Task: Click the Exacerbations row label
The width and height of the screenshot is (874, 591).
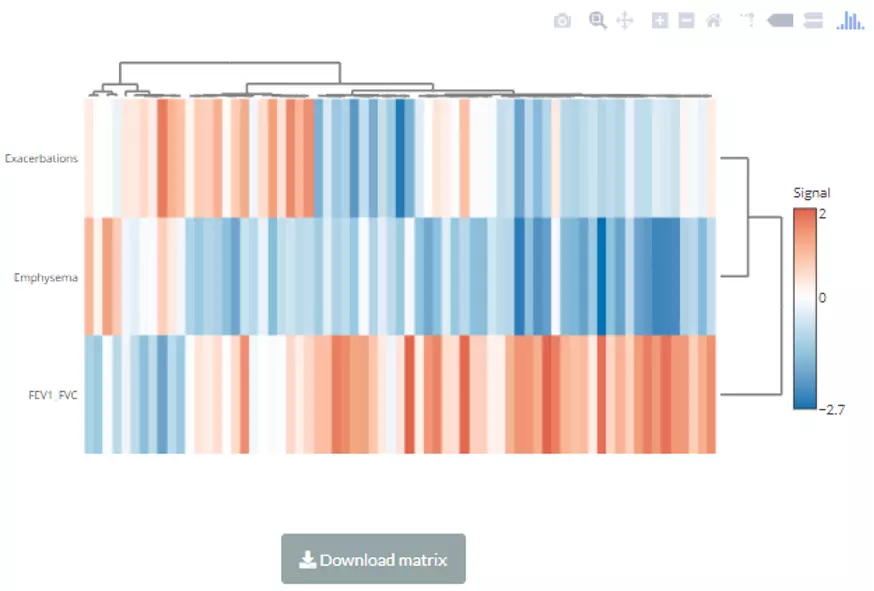Action: tap(41, 158)
